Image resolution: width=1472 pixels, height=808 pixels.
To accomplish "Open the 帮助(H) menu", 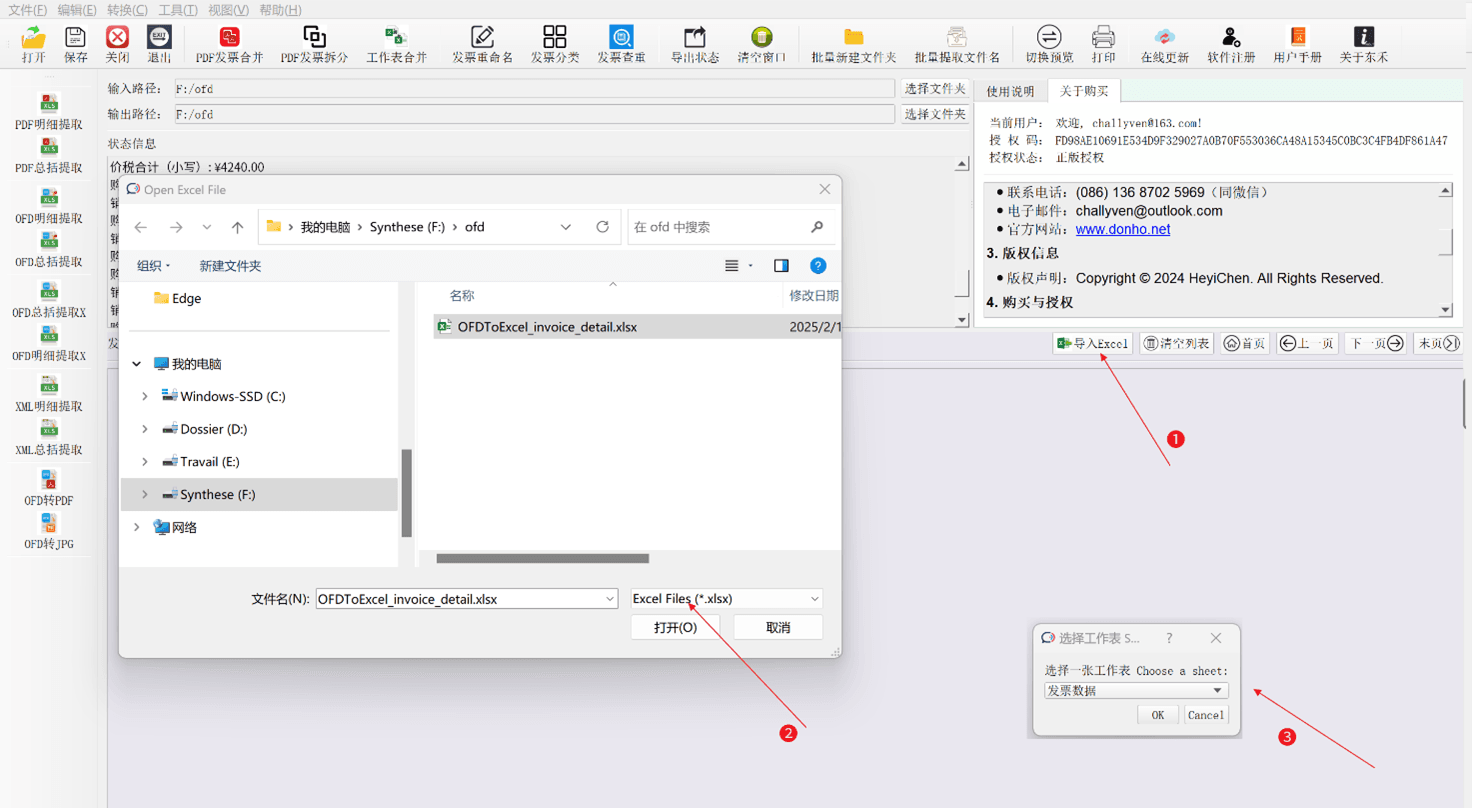I will (280, 10).
